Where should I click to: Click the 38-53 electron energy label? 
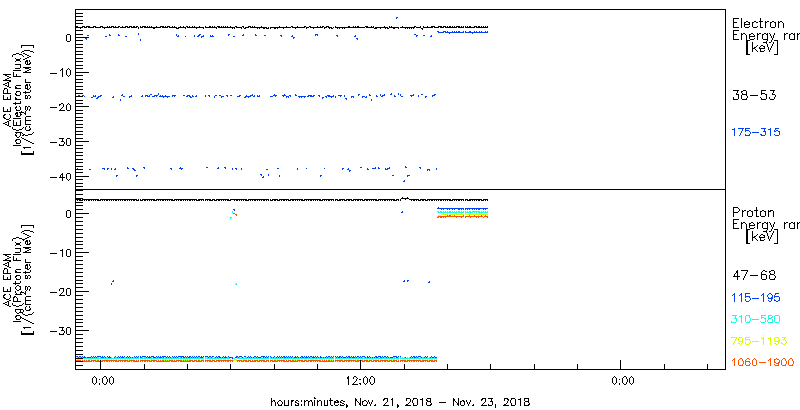click(x=754, y=95)
